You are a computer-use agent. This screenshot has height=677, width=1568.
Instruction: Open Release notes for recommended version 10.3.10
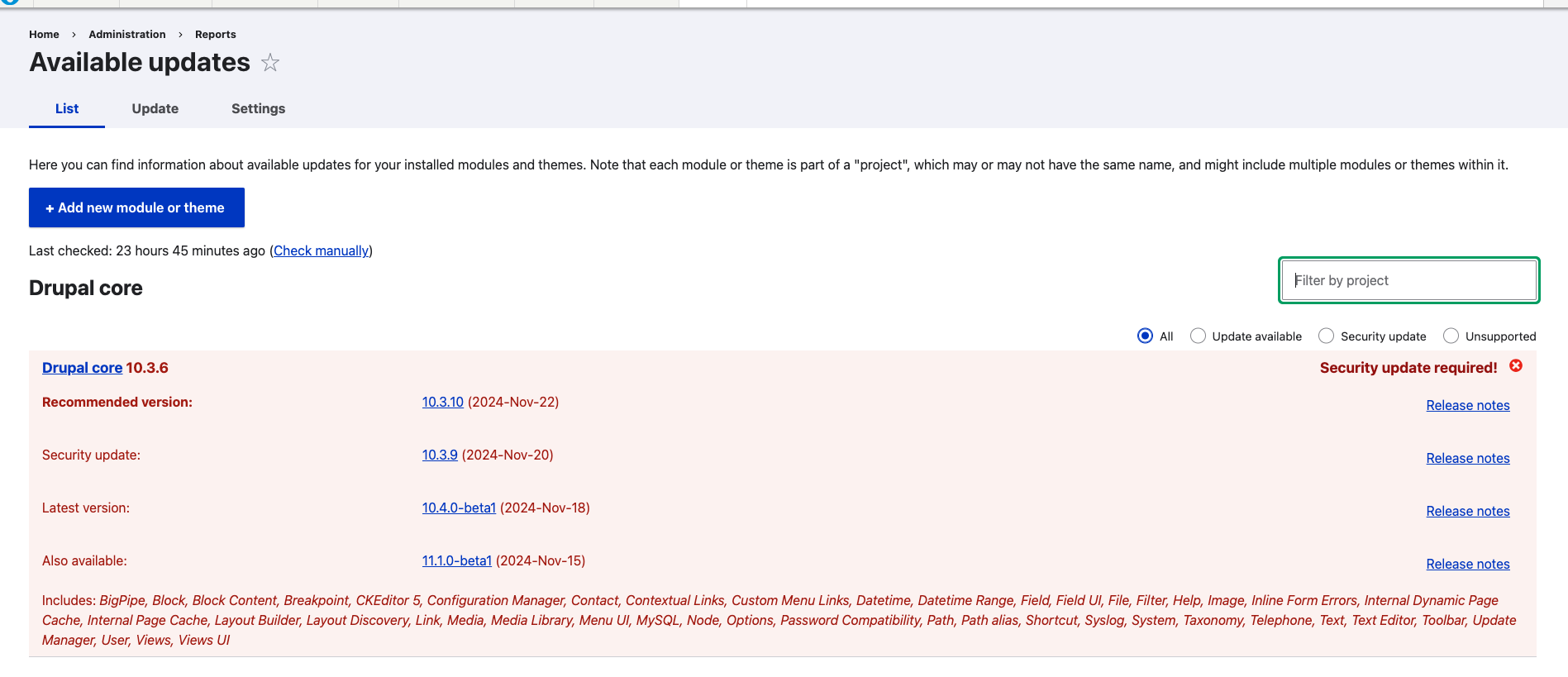[x=1467, y=405]
